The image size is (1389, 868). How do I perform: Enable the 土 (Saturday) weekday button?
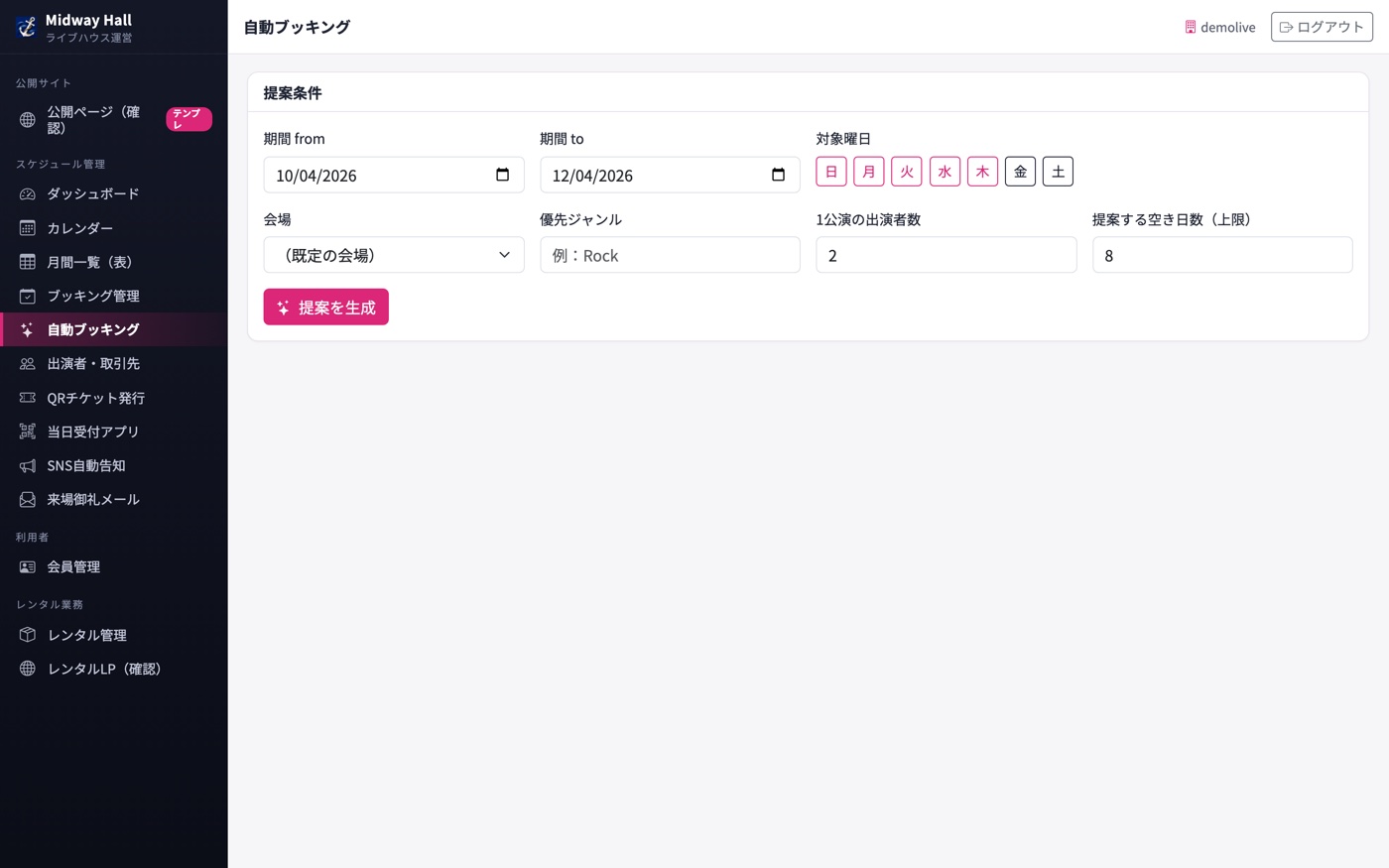[1058, 172]
